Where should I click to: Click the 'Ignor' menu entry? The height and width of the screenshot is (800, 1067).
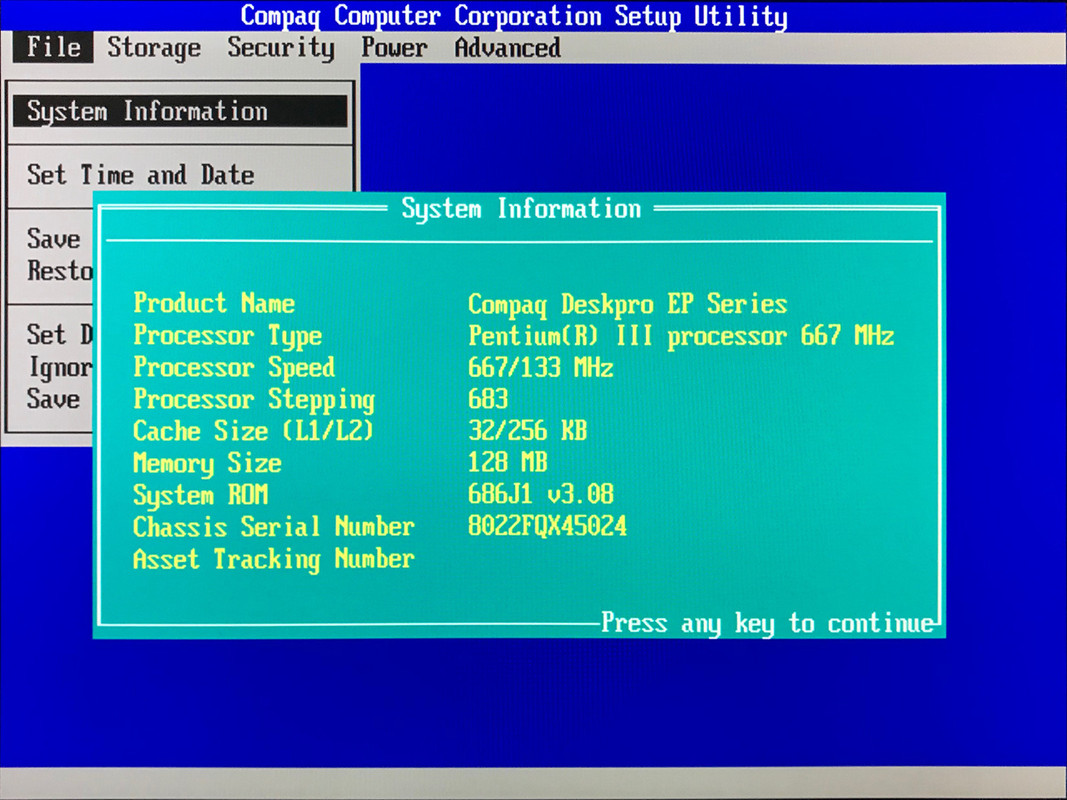[60, 368]
